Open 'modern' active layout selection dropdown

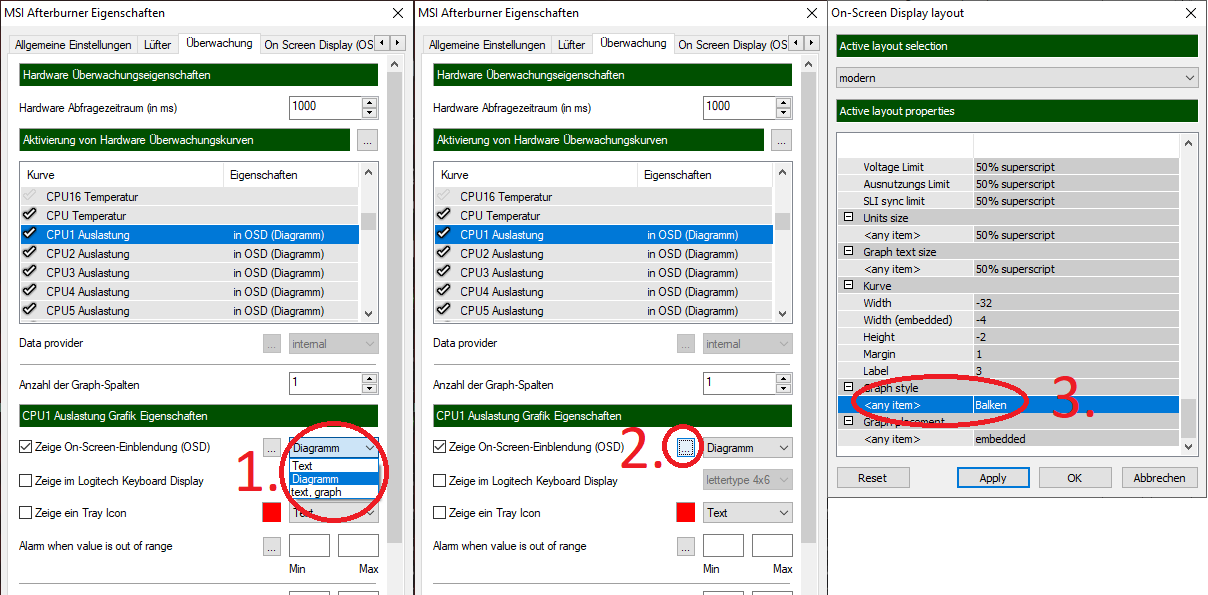(1017, 78)
